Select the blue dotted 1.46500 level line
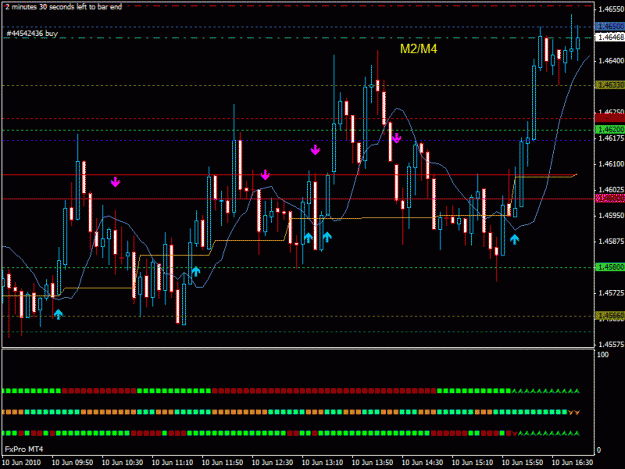The height and width of the screenshot is (469, 625). pos(298,27)
